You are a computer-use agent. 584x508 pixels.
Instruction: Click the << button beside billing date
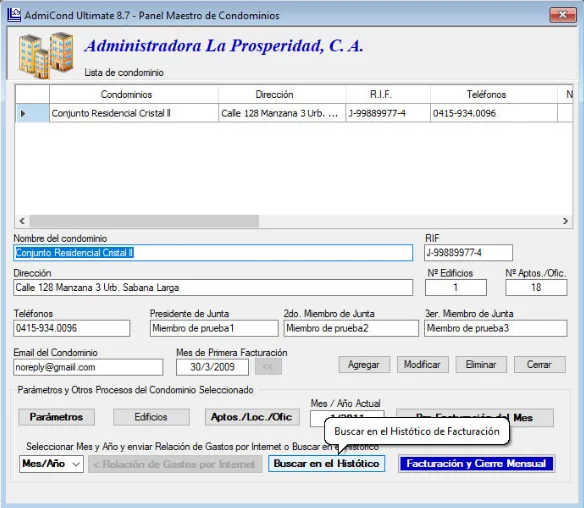point(268,367)
